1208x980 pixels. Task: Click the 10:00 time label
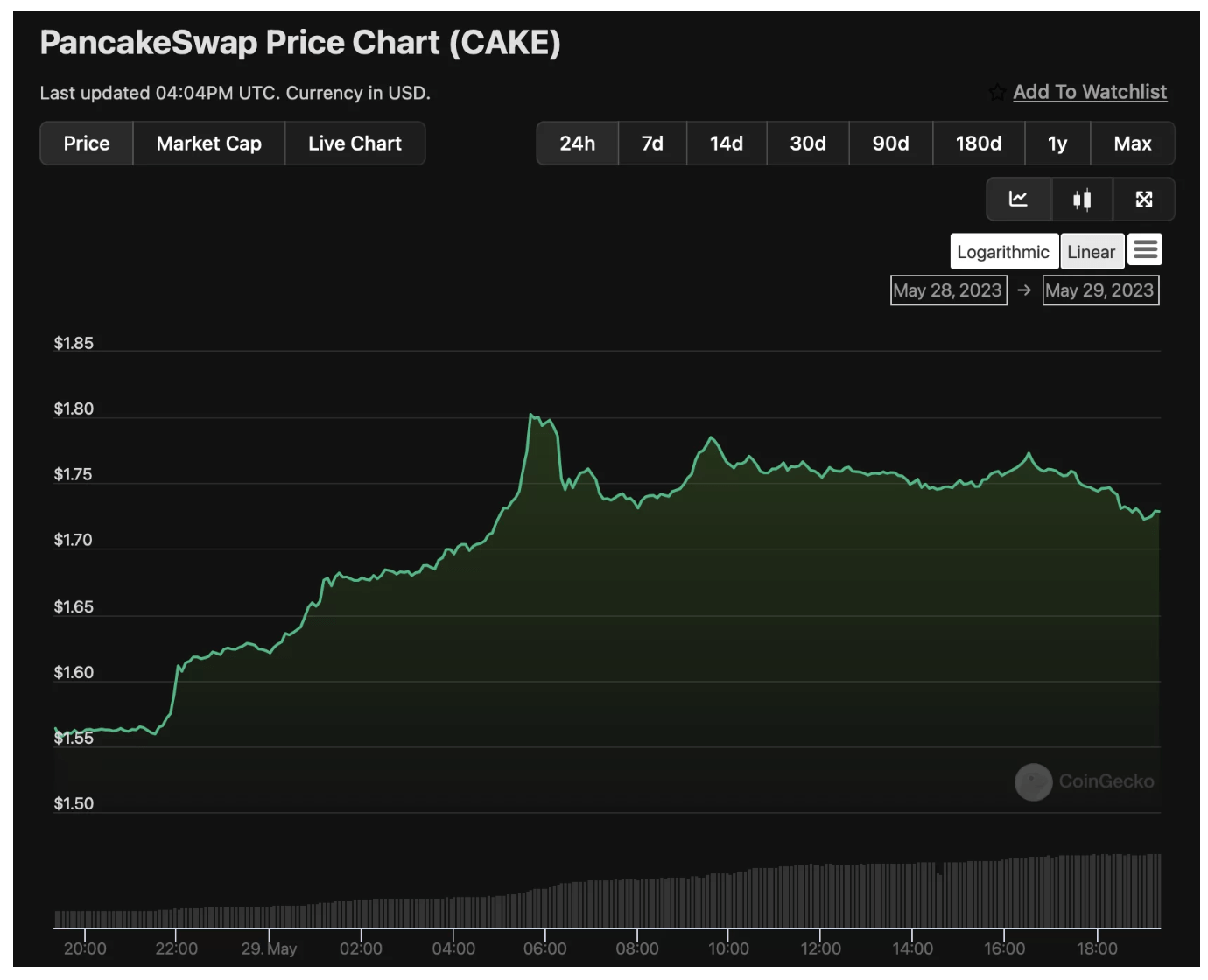(x=728, y=948)
